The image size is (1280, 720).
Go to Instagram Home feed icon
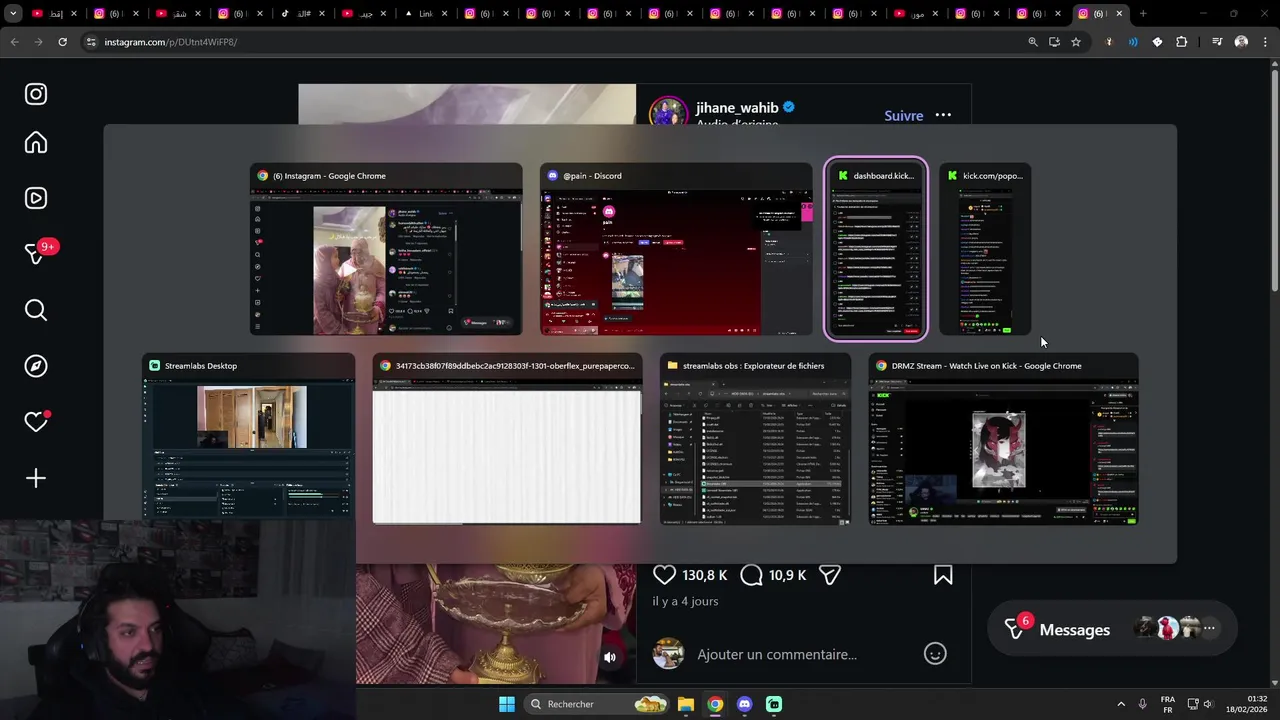(36, 143)
